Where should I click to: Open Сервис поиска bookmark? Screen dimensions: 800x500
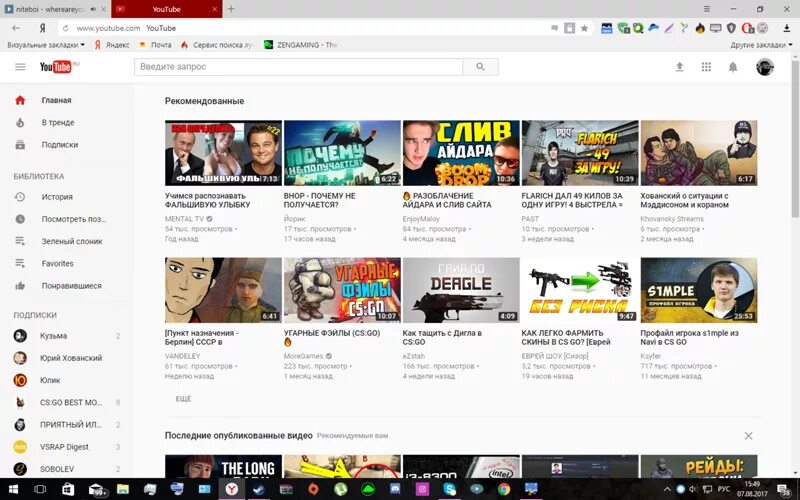[x=217, y=45]
